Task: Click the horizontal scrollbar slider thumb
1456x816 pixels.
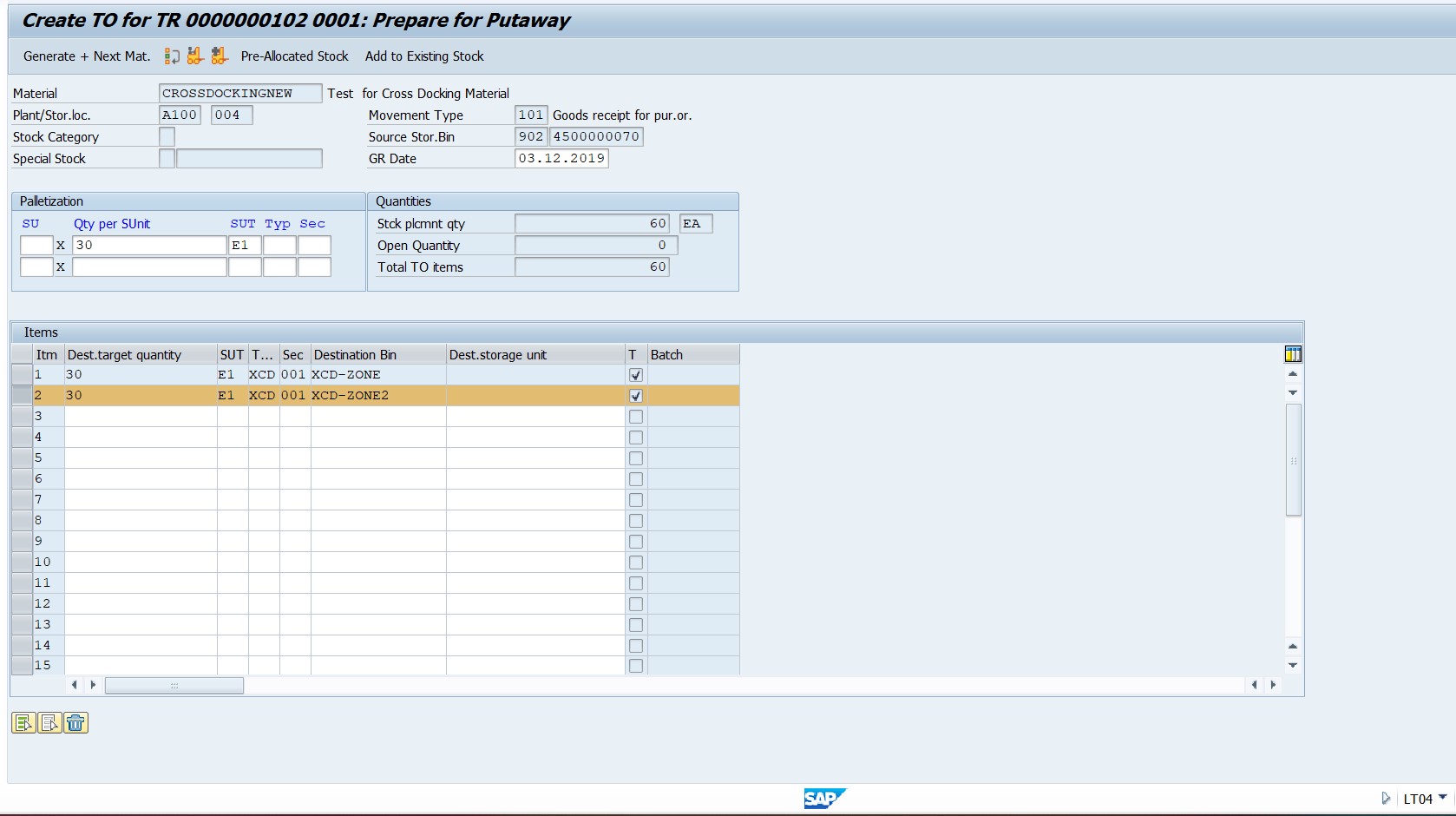Action: click(174, 686)
